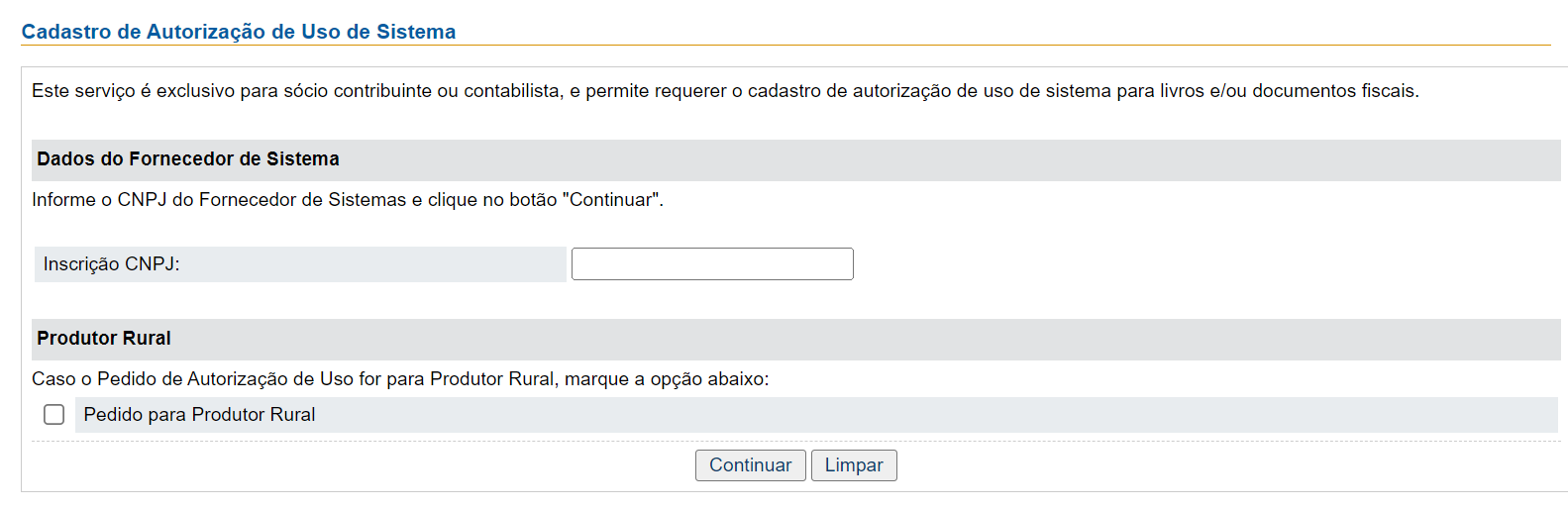Click the 'Informe o CNPJ do Fornecedor' instruction text
The width and height of the screenshot is (1568, 511).
point(348,200)
